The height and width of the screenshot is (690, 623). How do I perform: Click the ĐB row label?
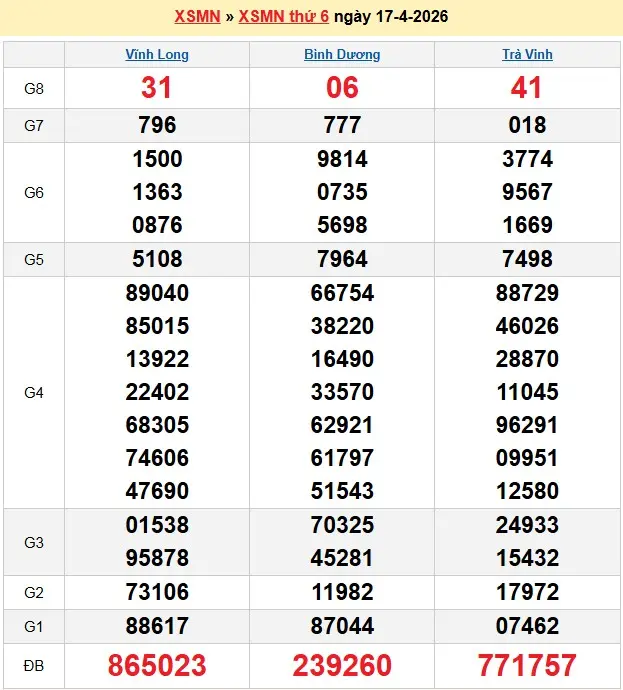[34, 665]
